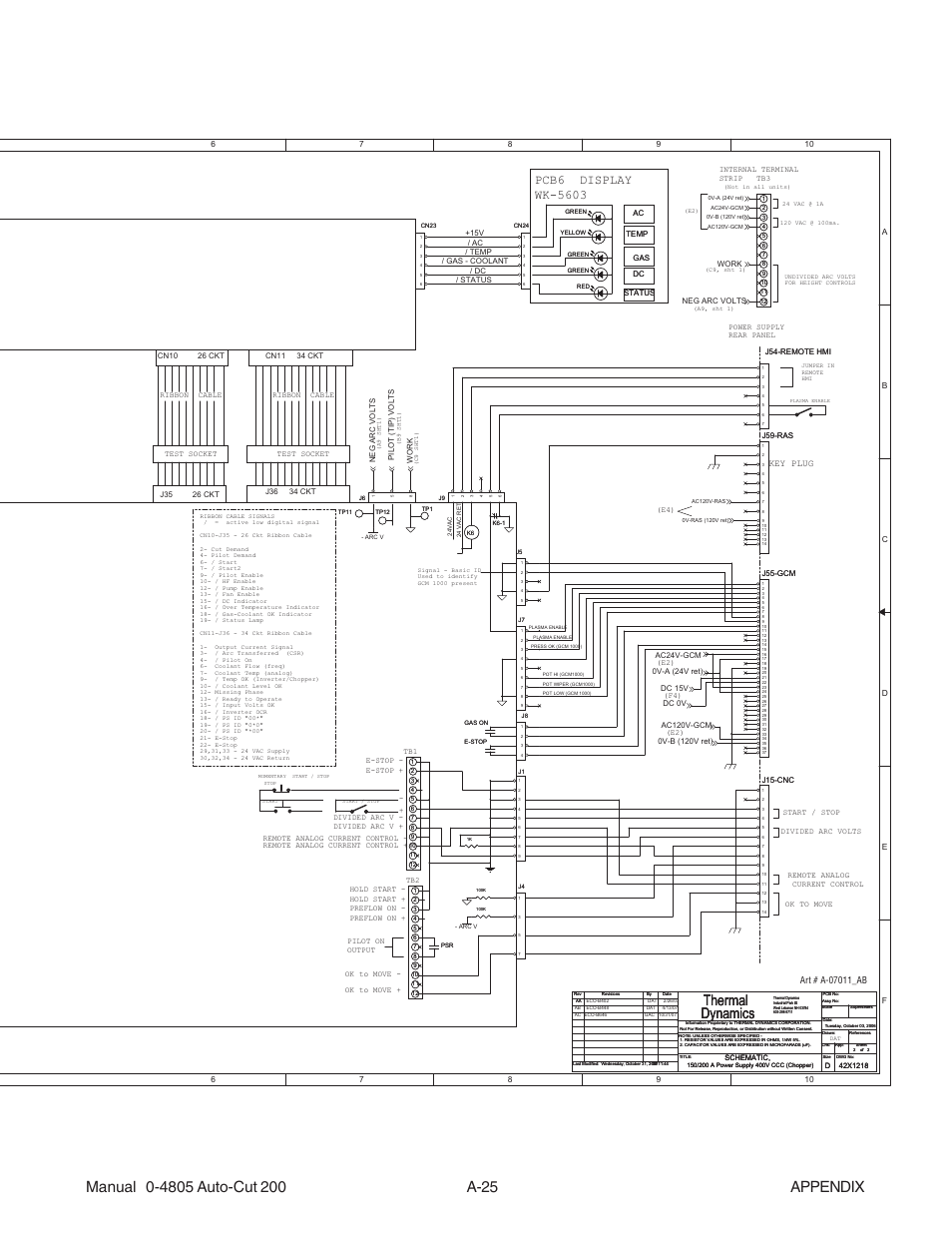This screenshot has width=952, height=1233.
Task: Select the J54-REMOTE HMI connector title
Action: tap(797, 351)
